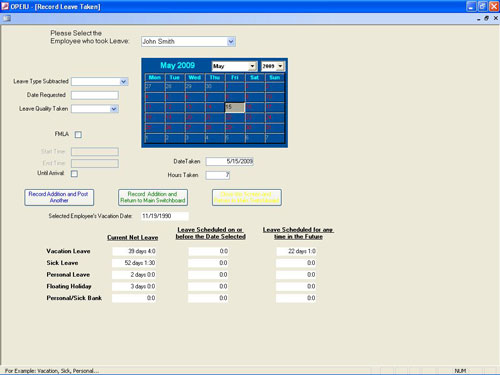Screen dimensions: 500x375
Task: Click Record Addition and Return to Main Switchboard
Action: pos(153,197)
